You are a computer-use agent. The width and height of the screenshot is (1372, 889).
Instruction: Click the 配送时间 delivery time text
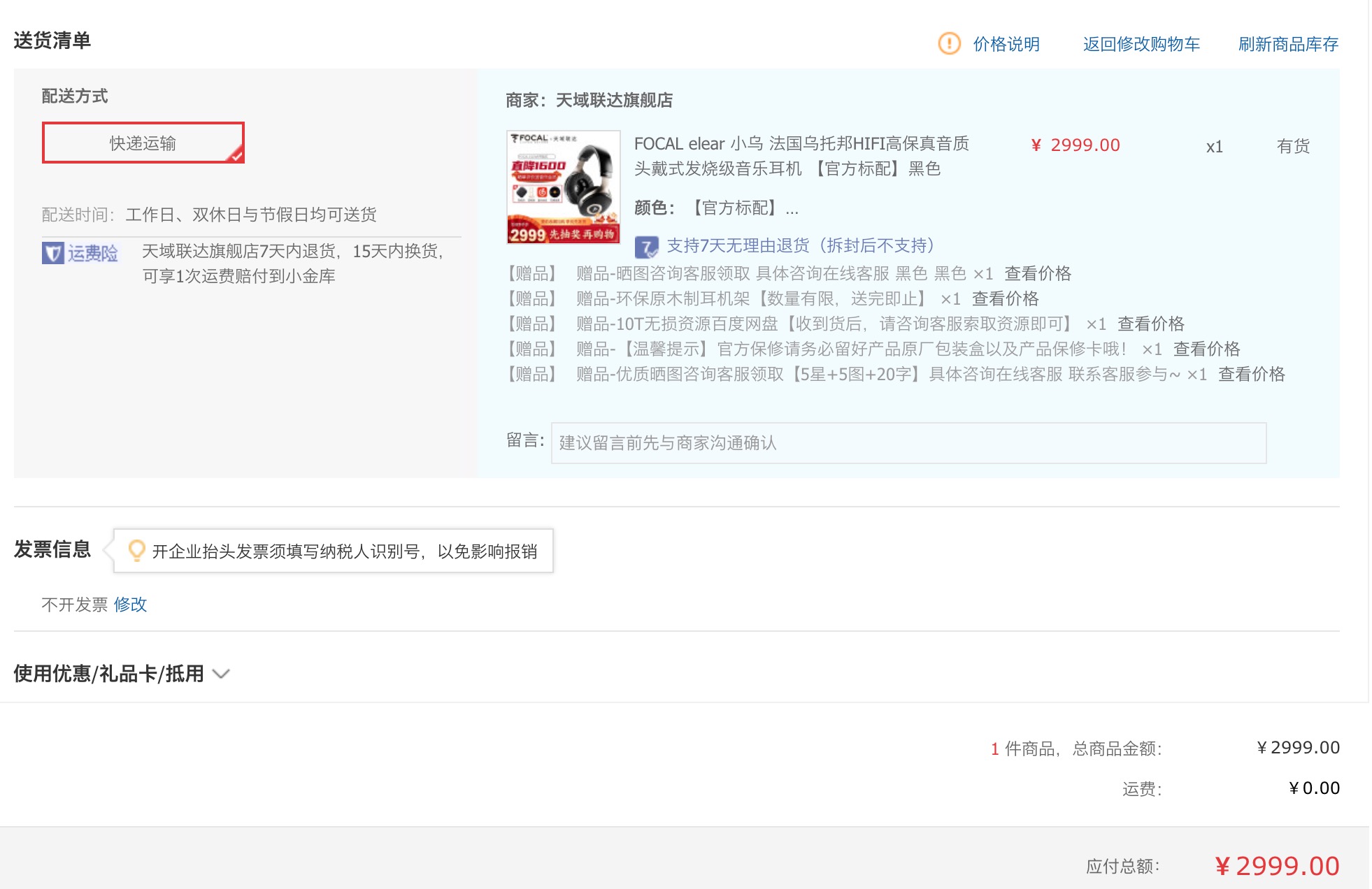pyautogui.click(x=209, y=214)
